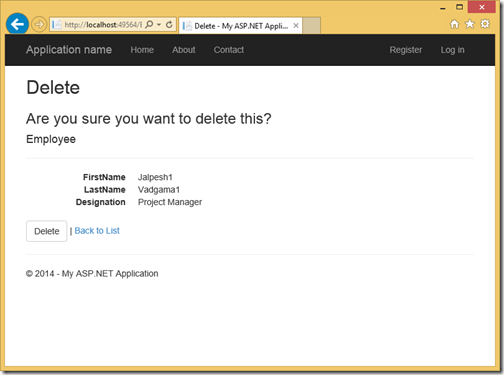504x375 pixels.
Task: Click the browser Back arrow button
Action: [x=17, y=24]
